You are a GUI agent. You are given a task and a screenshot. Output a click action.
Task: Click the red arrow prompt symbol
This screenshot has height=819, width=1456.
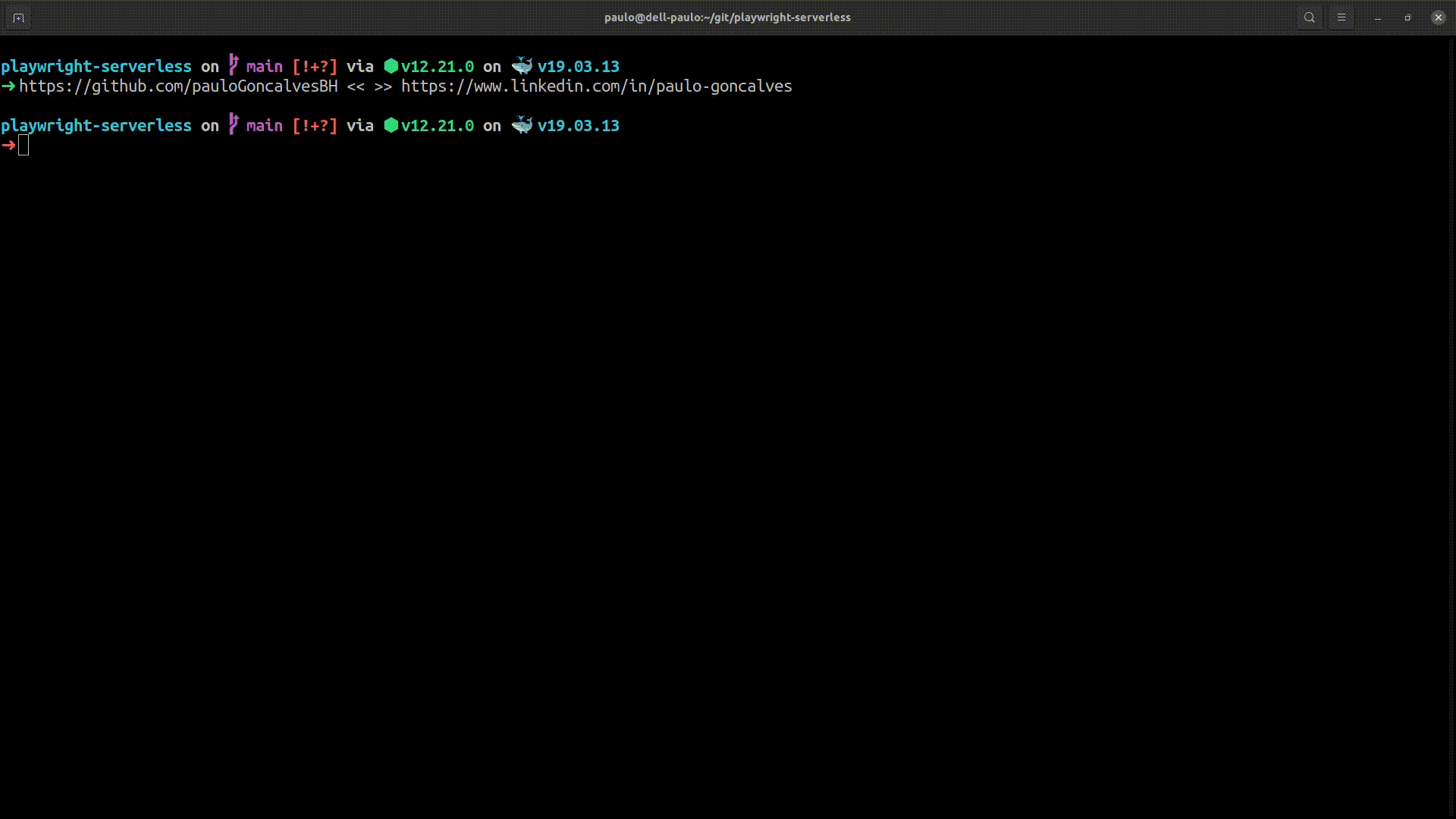(x=8, y=146)
